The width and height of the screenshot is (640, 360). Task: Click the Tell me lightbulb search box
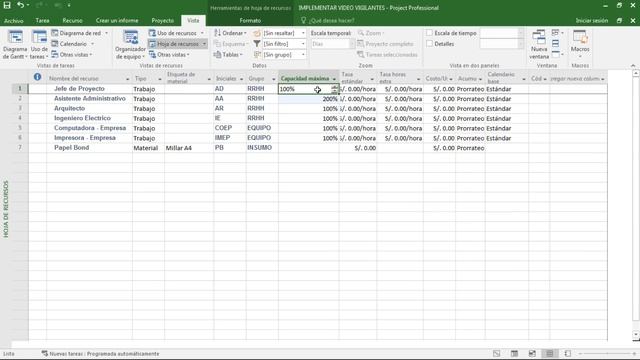(328, 20)
